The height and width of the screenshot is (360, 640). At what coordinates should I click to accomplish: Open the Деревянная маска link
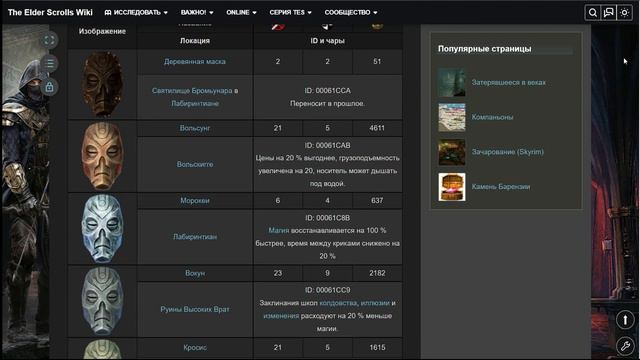click(195, 62)
